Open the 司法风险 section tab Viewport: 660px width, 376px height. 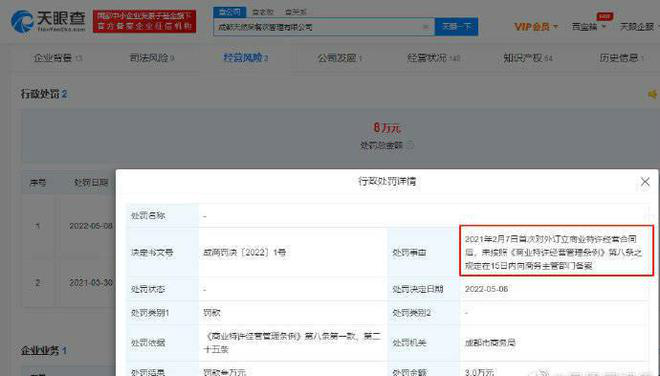click(x=152, y=58)
